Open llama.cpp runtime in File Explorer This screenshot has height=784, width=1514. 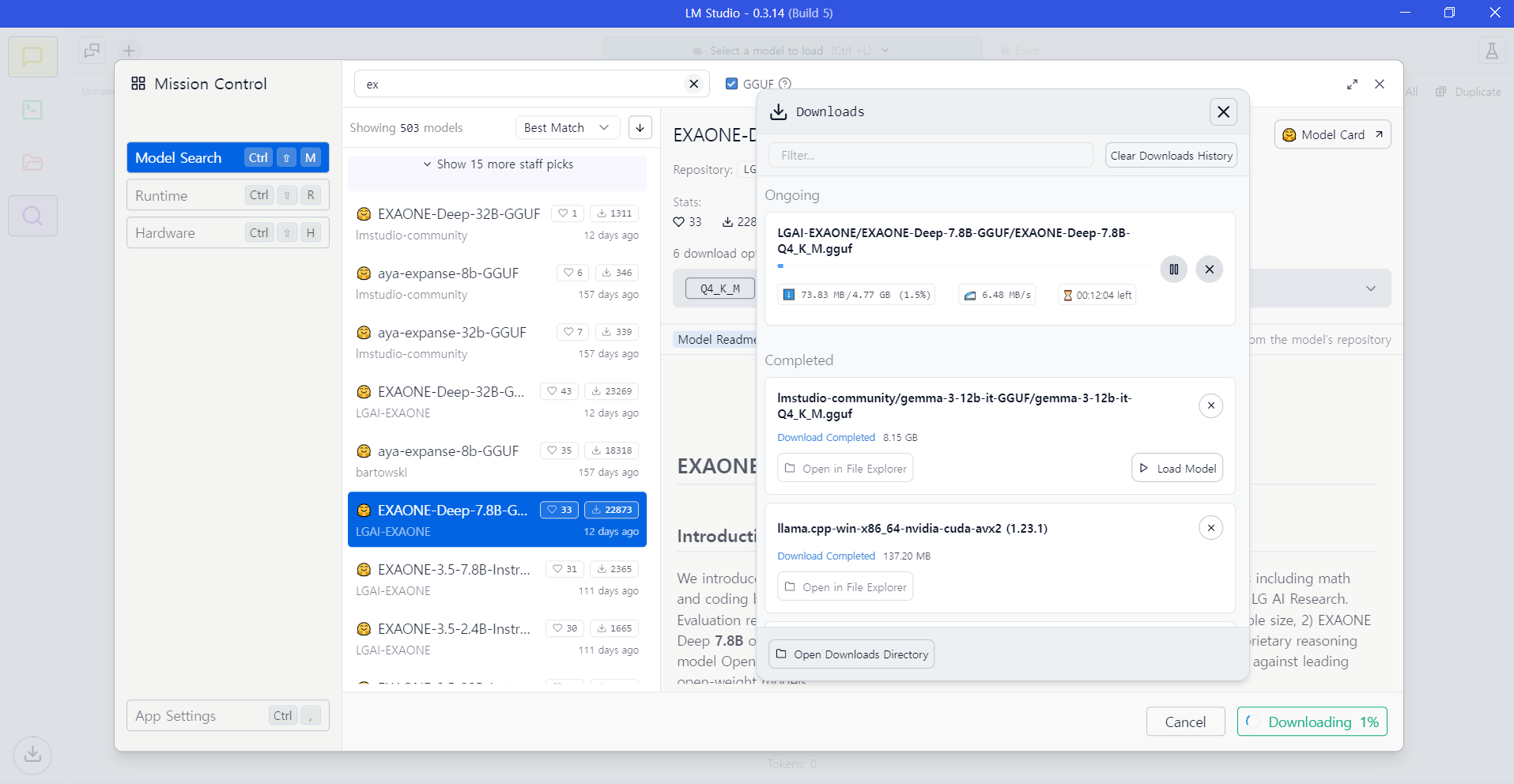pyautogui.click(x=845, y=586)
